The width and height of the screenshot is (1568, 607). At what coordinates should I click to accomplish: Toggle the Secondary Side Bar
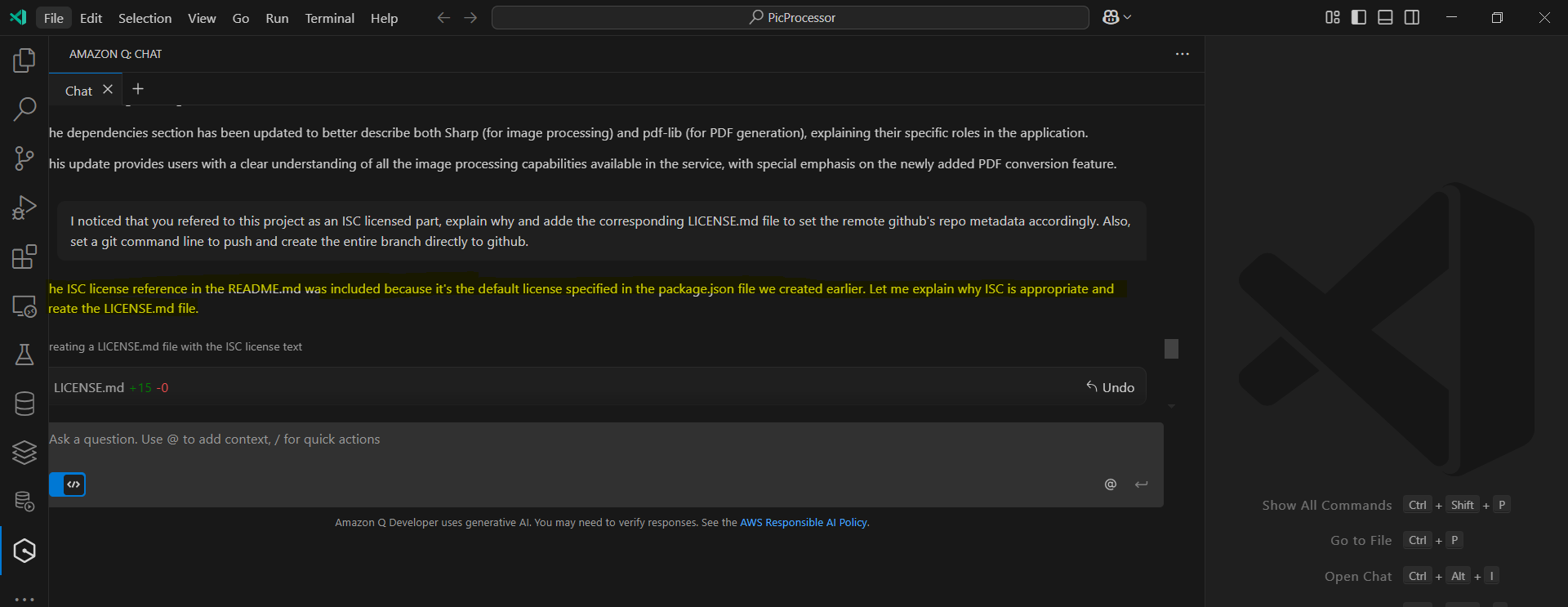click(x=1412, y=17)
